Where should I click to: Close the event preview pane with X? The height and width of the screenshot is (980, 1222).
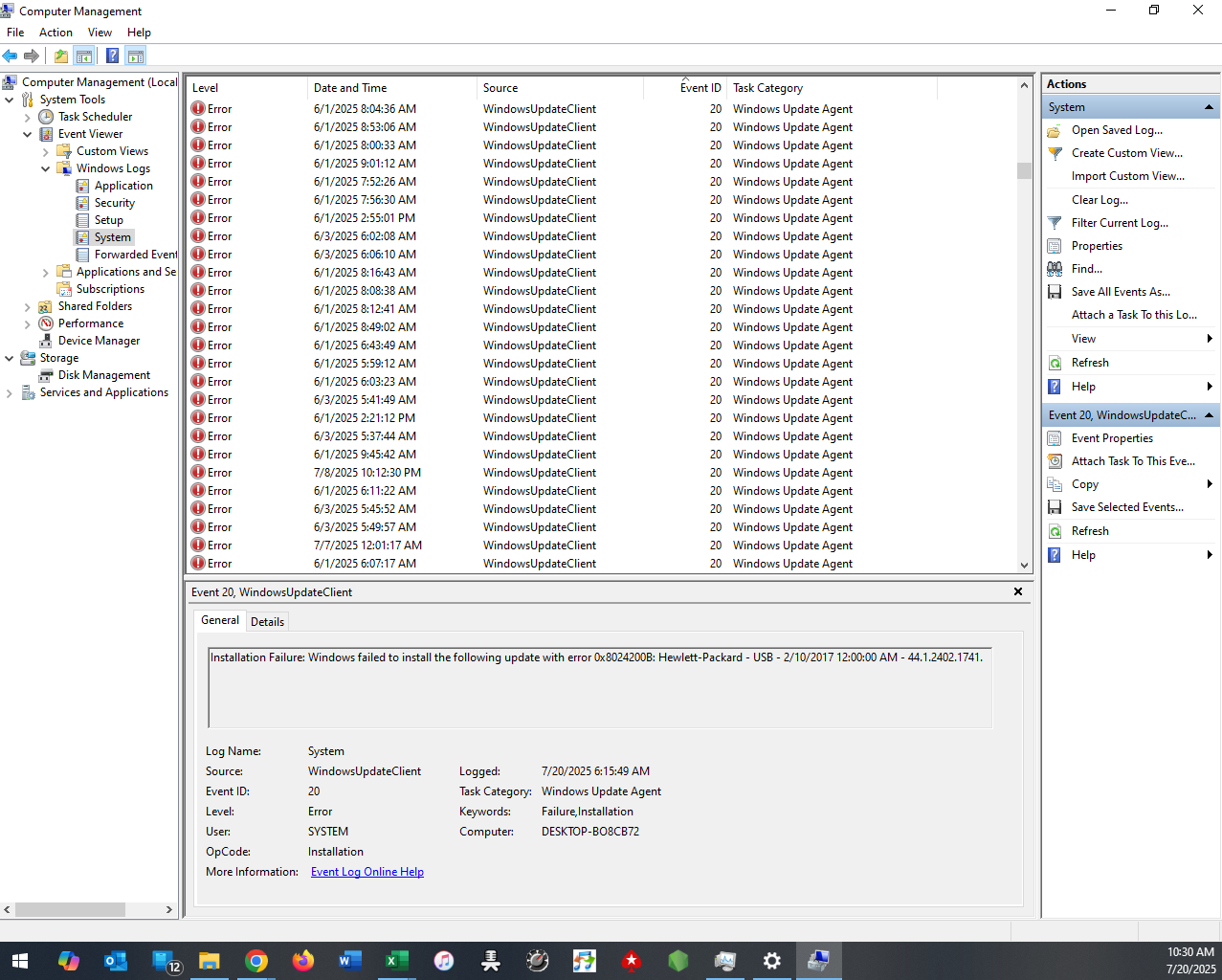point(1018,591)
